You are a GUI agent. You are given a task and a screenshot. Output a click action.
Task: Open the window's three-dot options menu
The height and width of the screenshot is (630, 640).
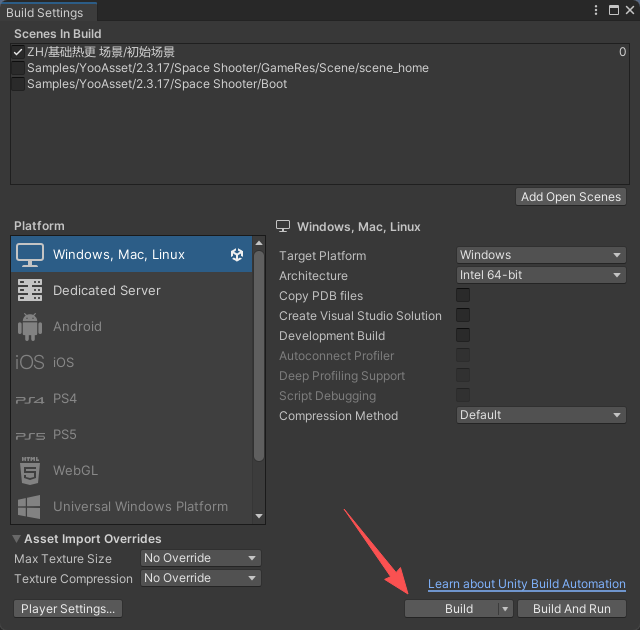(x=596, y=10)
